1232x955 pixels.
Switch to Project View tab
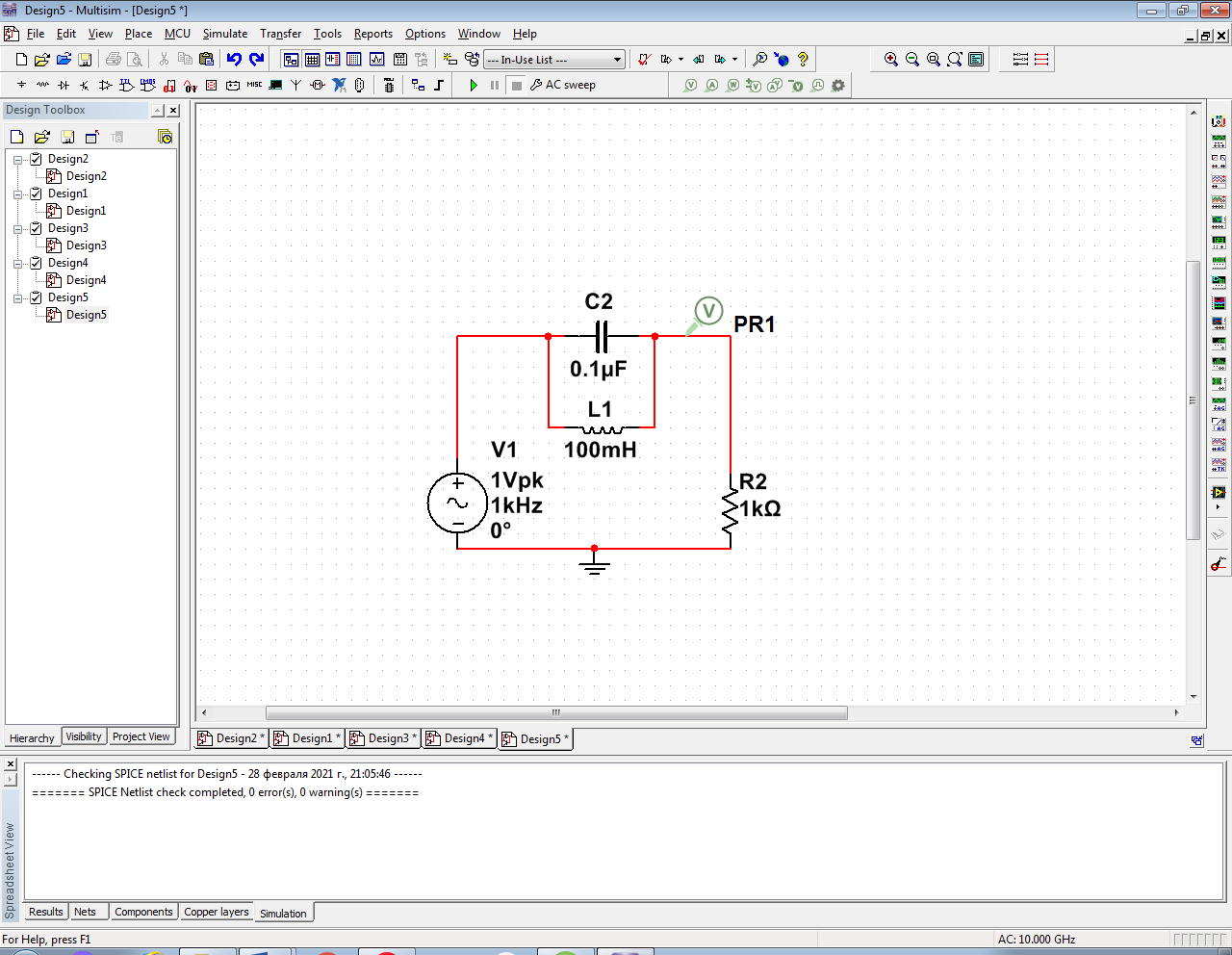click(x=141, y=736)
